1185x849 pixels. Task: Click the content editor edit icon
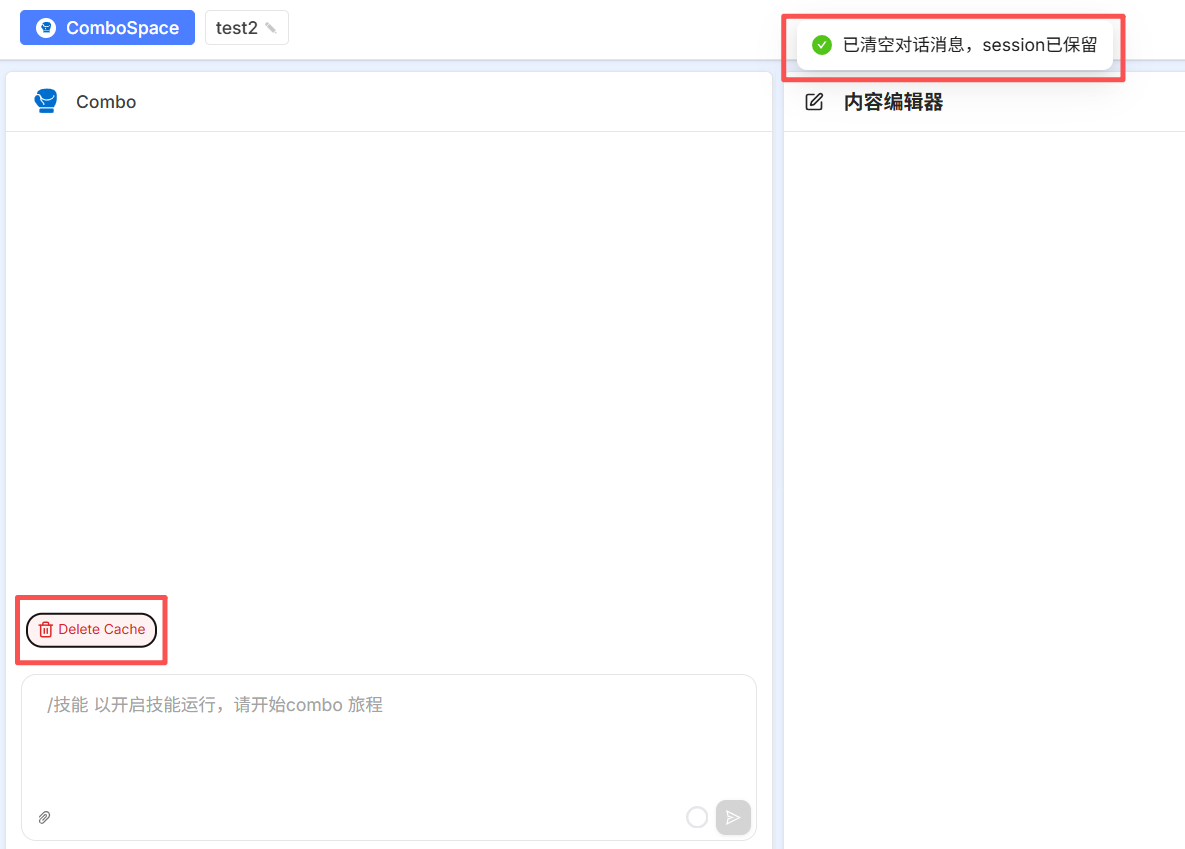pyautogui.click(x=814, y=102)
